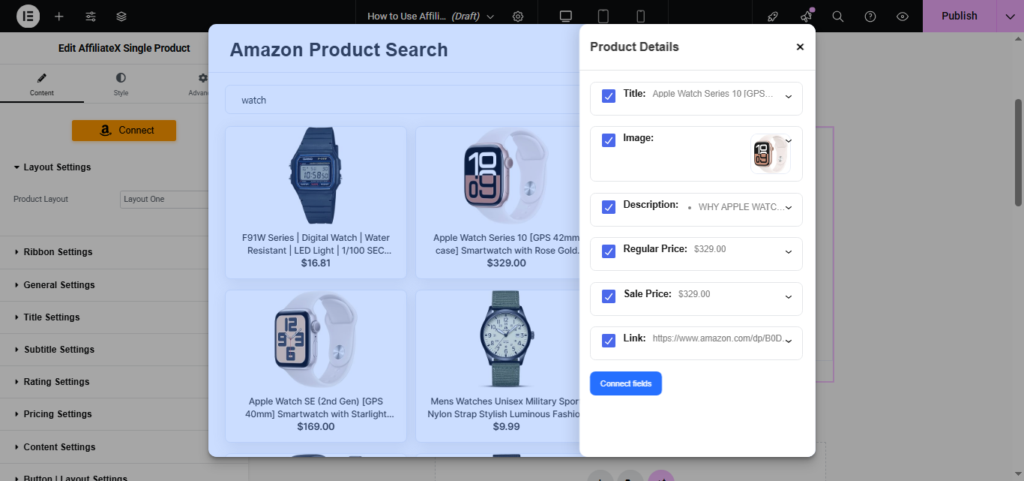Click the Add Element plus icon
Screen dimensions: 1024x481
pos(59,16)
